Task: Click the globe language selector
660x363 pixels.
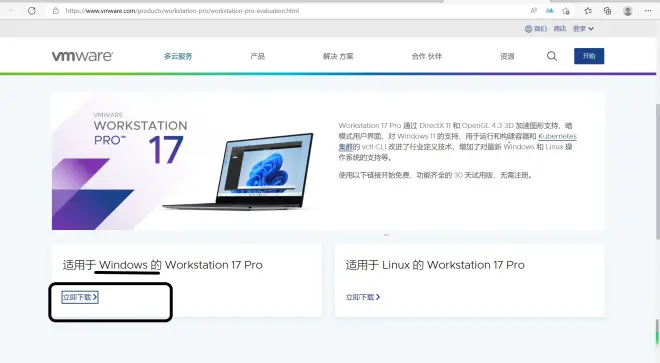Action: pyautogui.click(x=535, y=29)
